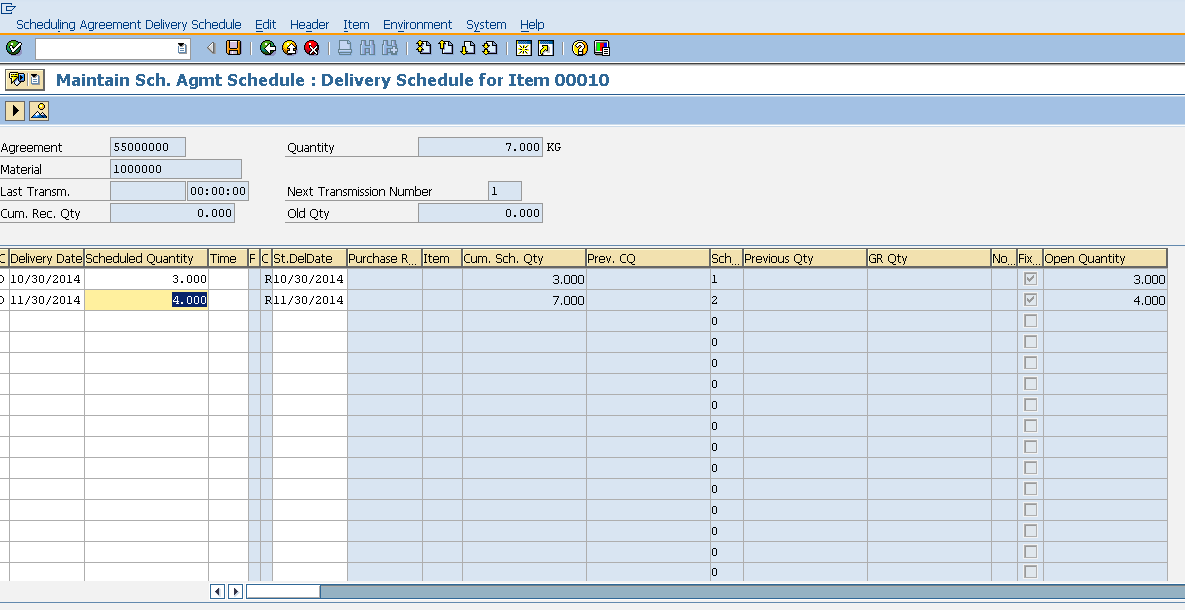Click the Print icon
The height and width of the screenshot is (610, 1185).
click(x=345, y=48)
